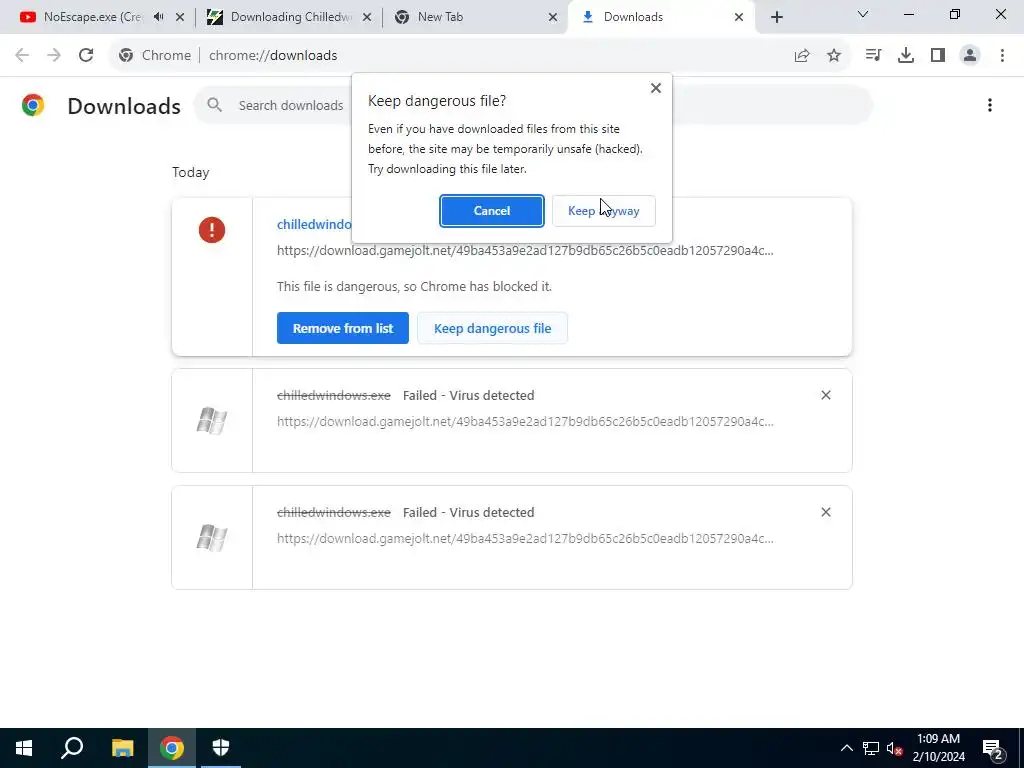1024x768 pixels.
Task: Click the Chrome taskbar icon
Action: [172, 748]
